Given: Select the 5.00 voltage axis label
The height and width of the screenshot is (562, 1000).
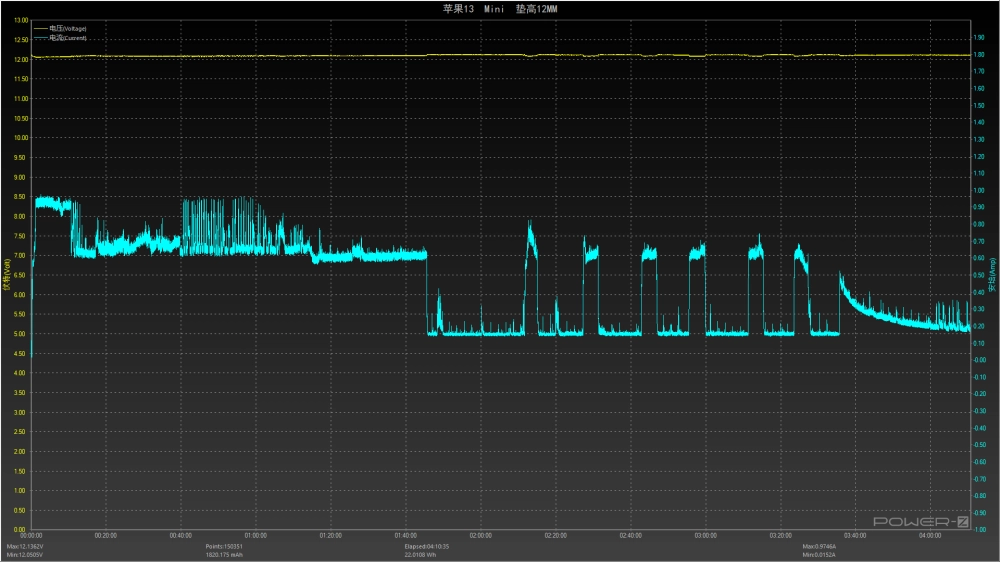Looking at the screenshot, I should (x=20, y=334).
